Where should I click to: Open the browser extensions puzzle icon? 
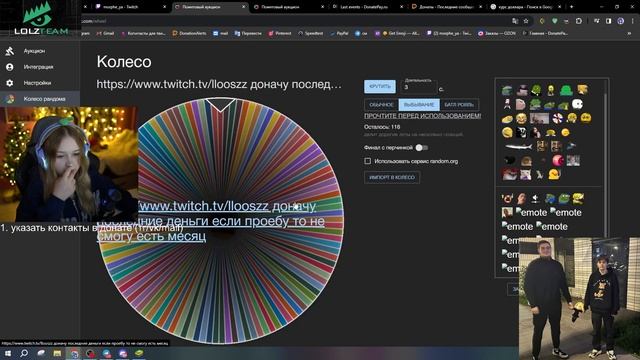[578, 21]
